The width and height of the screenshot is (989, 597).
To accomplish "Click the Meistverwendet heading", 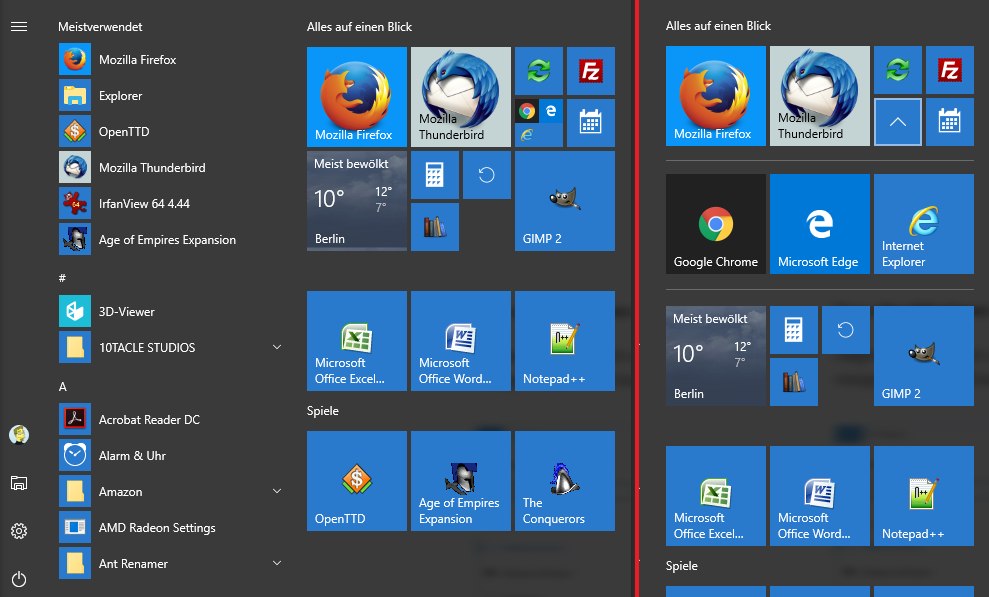I will click(x=100, y=26).
